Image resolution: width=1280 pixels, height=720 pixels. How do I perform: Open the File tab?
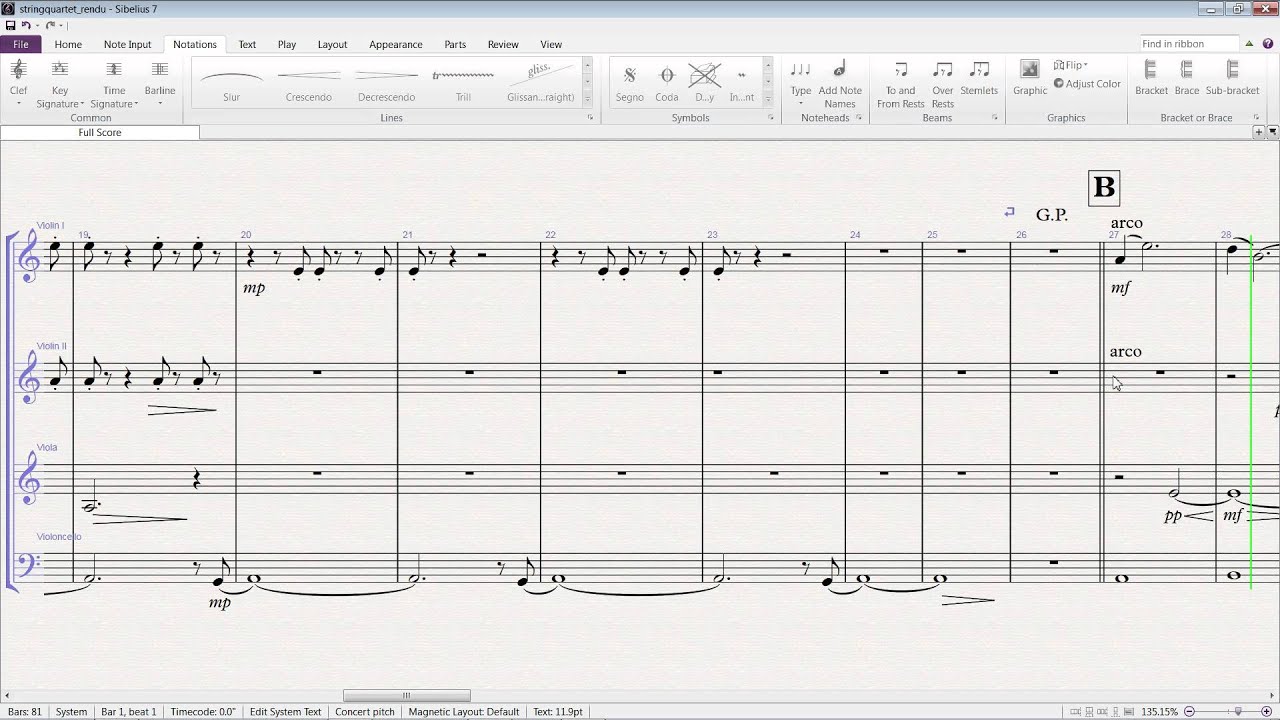coord(21,44)
